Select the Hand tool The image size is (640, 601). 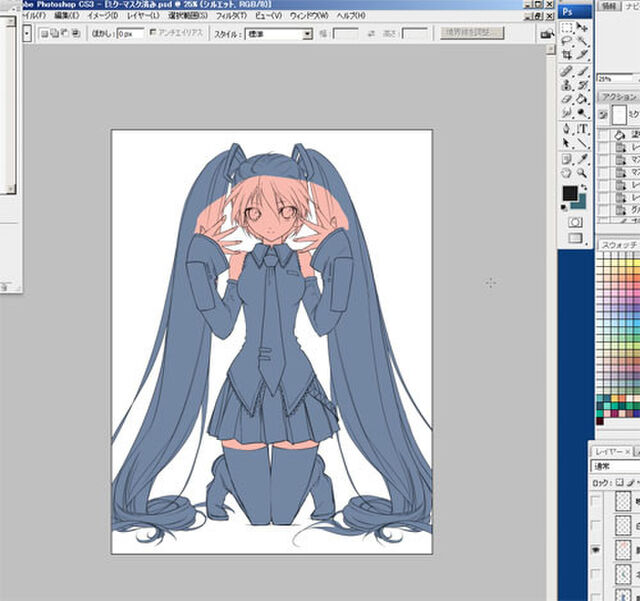(x=567, y=173)
